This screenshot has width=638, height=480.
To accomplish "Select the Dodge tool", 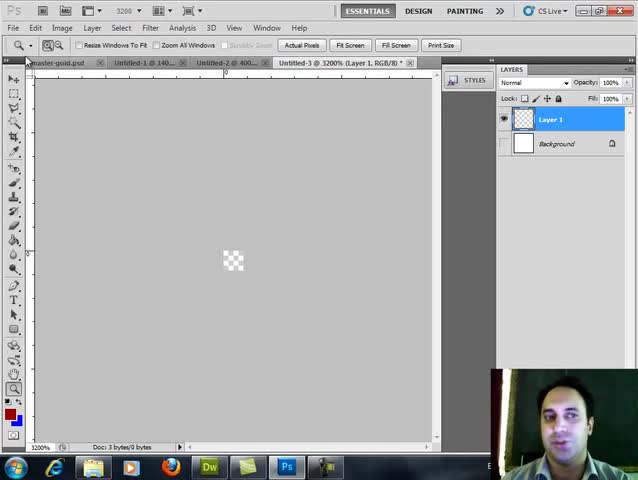I will pyautogui.click(x=13, y=269).
